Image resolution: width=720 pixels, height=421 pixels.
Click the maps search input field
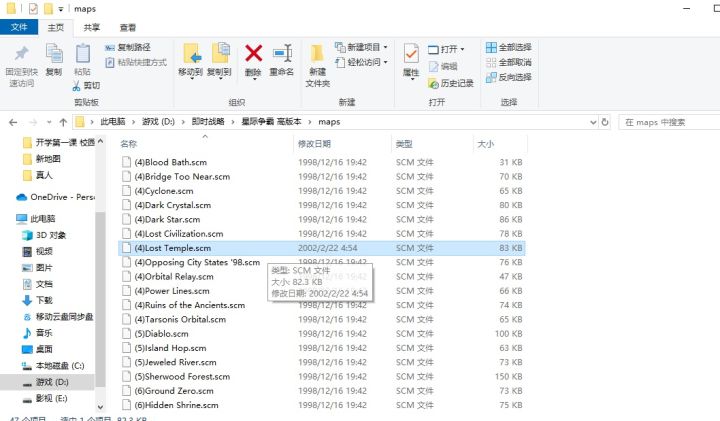point(669,122)
